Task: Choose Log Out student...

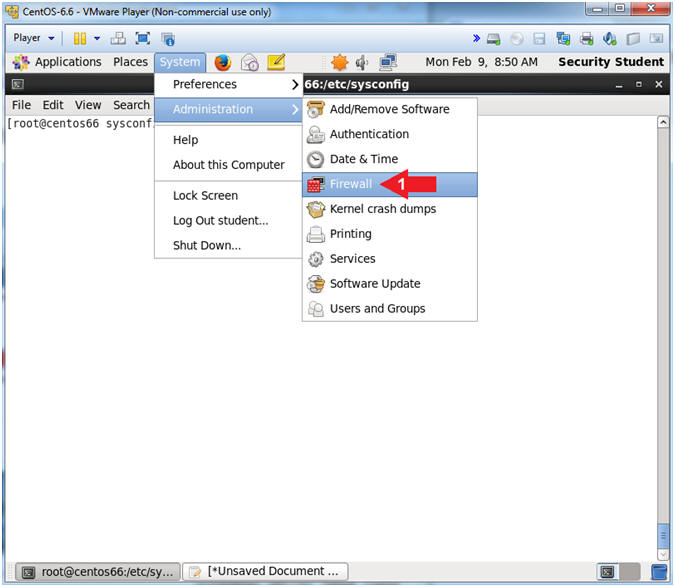Action: click(x=228, y=221)
